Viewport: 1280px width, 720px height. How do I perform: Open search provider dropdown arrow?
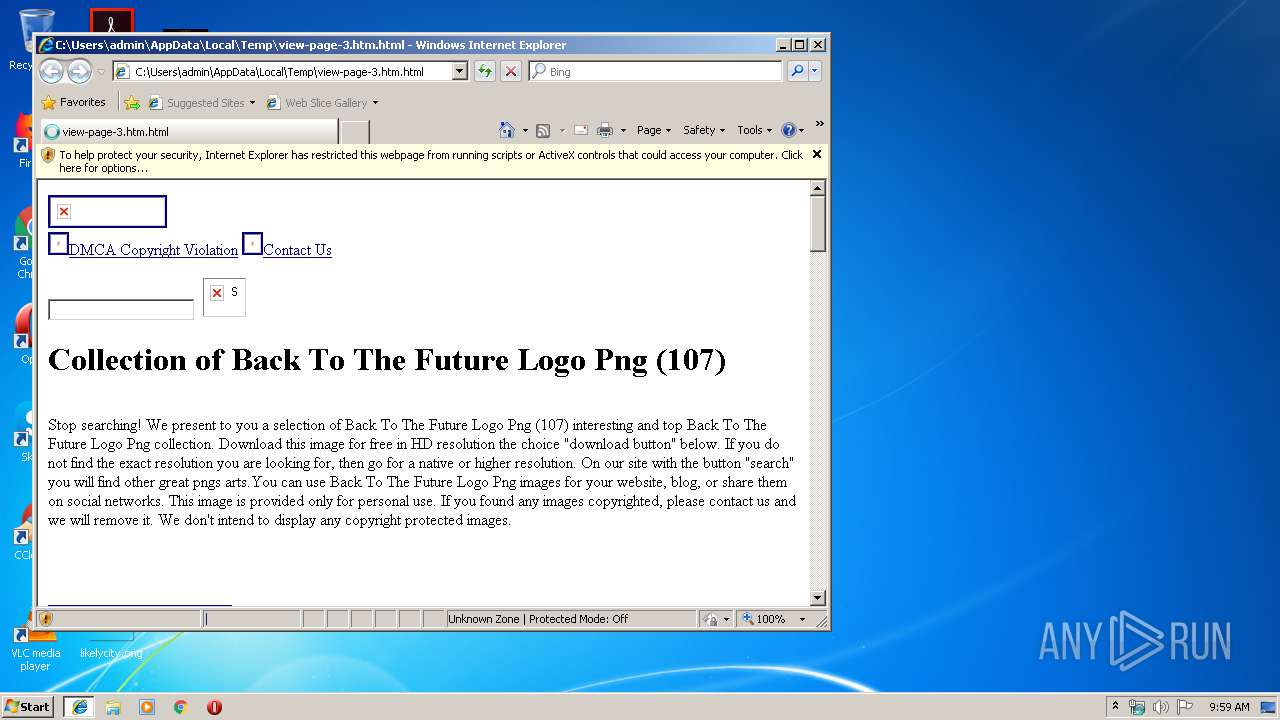click(x=815, y=71)
